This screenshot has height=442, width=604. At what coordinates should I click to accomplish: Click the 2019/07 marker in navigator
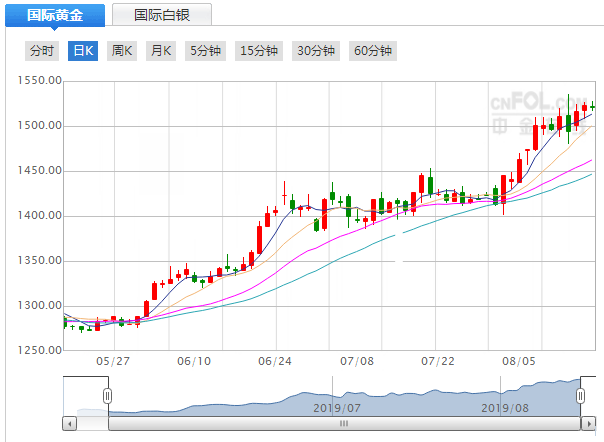click(x=336, y=407)
